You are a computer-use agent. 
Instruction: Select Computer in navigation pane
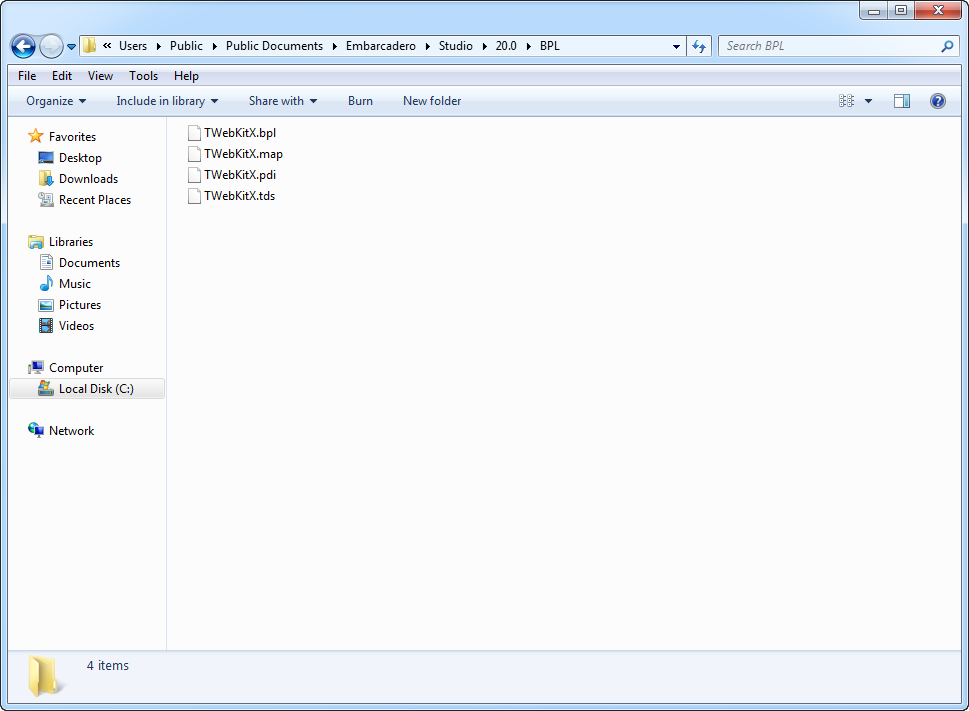[x=76, y=368]
